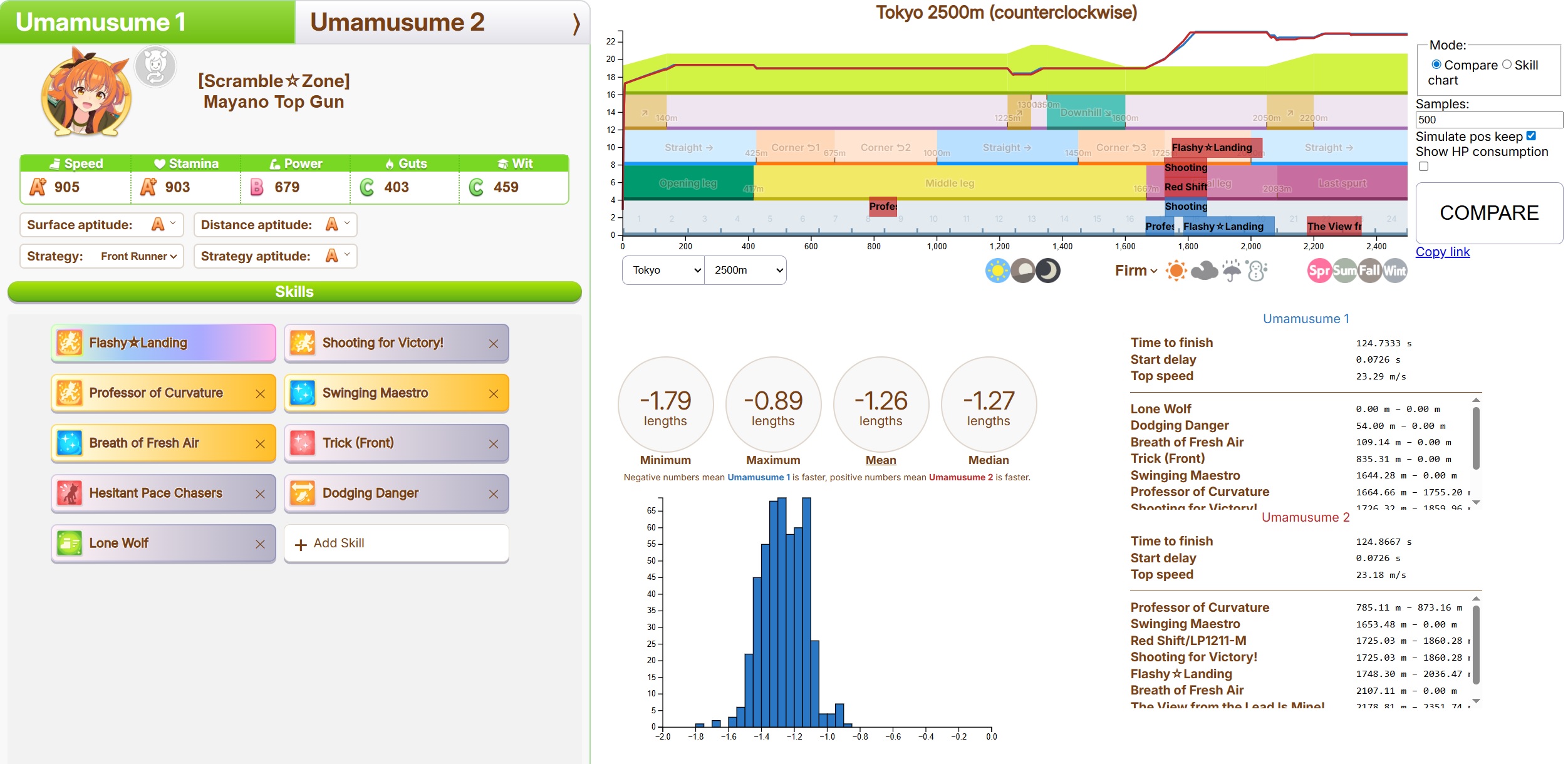
Task: Open the 2500m distance dropdown
Action: [745, 270]
